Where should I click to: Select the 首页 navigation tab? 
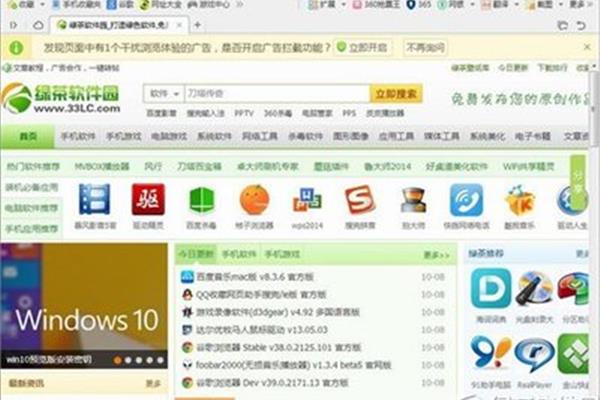(28, 136)
